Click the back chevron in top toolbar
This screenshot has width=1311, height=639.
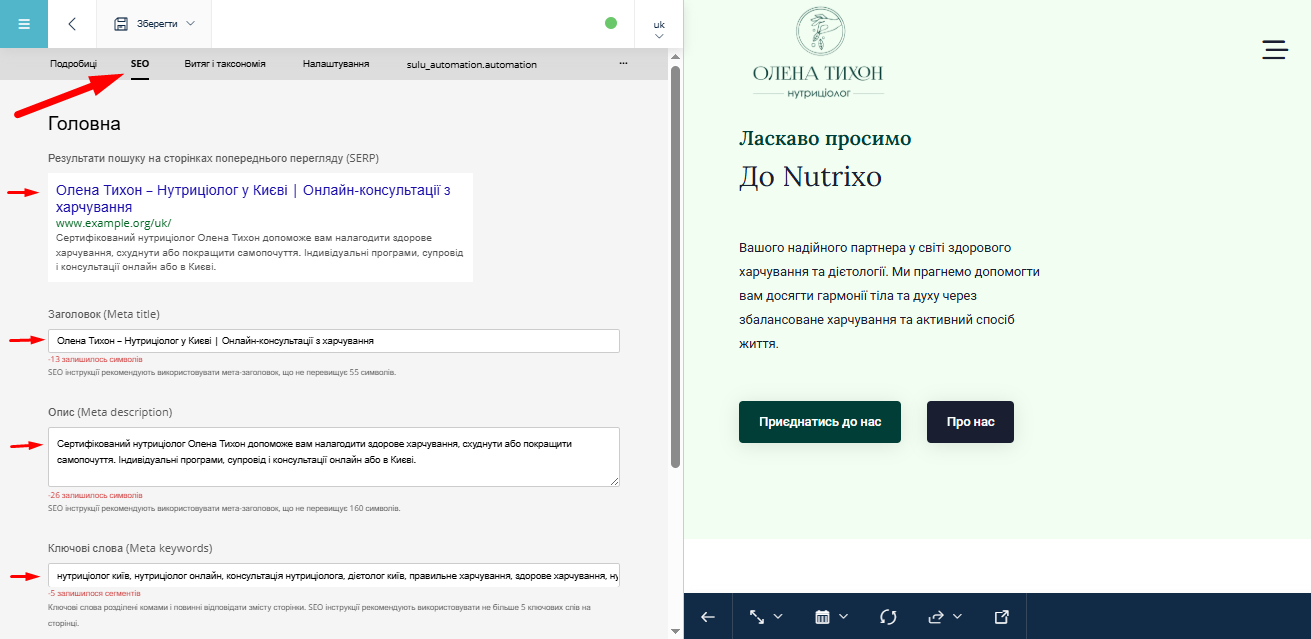pos(72,24)
